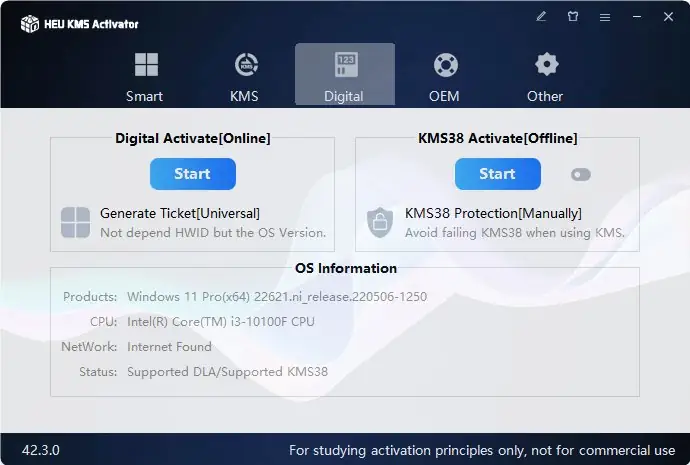
Task: Open the hamburger menu in title bar
Action: [x=605, y=17]
